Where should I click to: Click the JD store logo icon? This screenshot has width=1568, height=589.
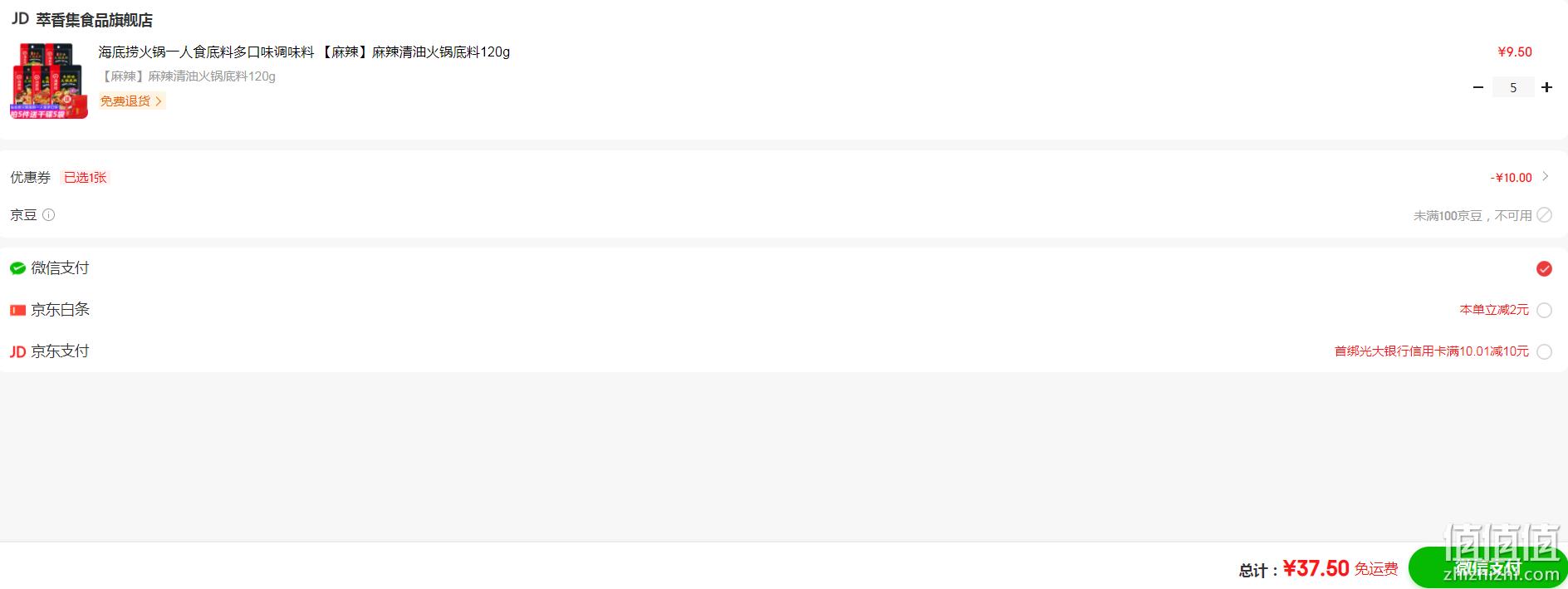click(19, 19)
